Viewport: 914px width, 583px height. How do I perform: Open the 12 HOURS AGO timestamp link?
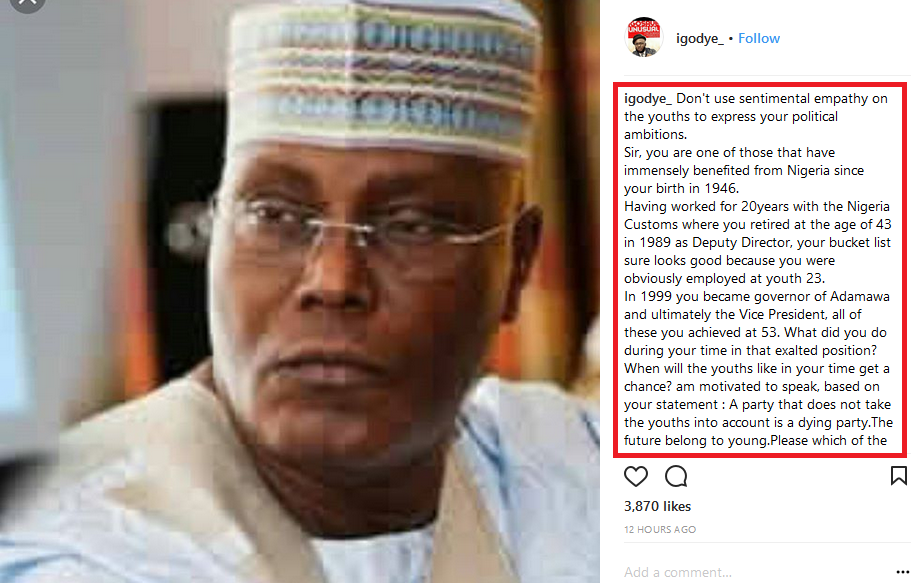point(660,529)
